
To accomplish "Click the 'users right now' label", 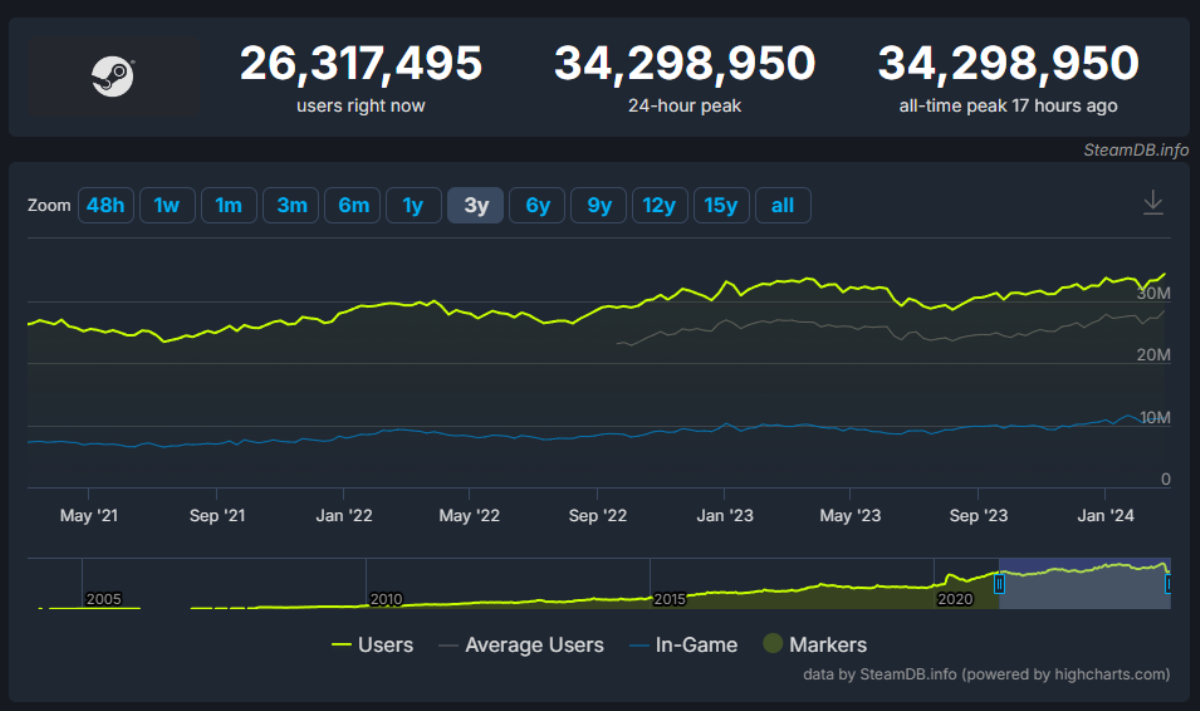I will click(x=361, y=106).
